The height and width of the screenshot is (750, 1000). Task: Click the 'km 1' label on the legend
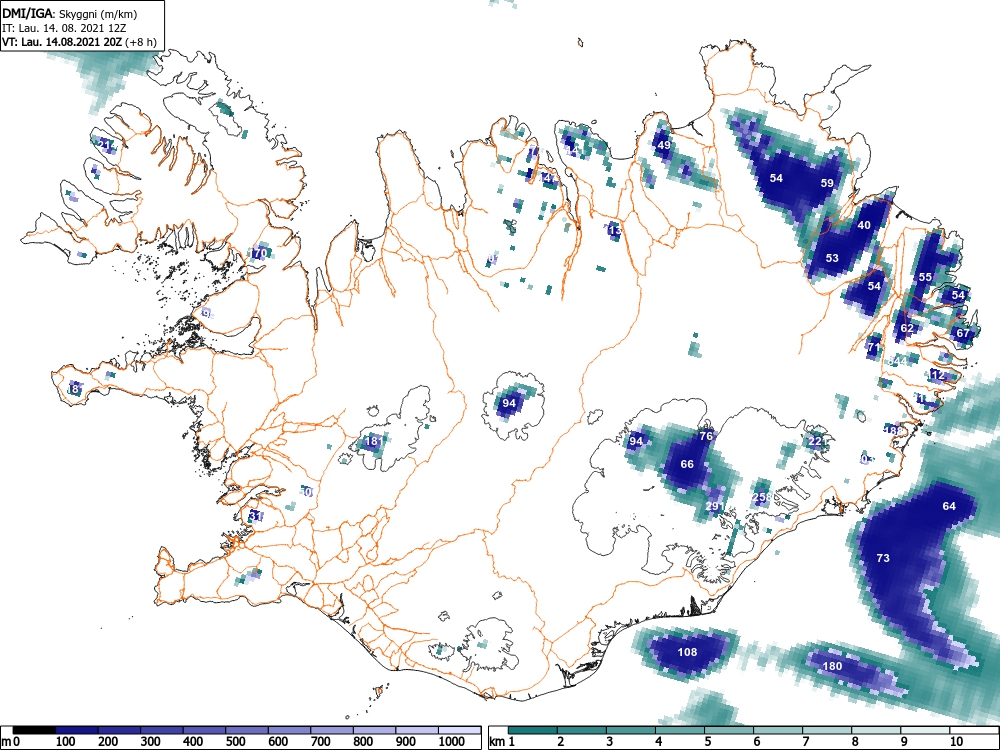pyautogui.click(x=502, y=741)
